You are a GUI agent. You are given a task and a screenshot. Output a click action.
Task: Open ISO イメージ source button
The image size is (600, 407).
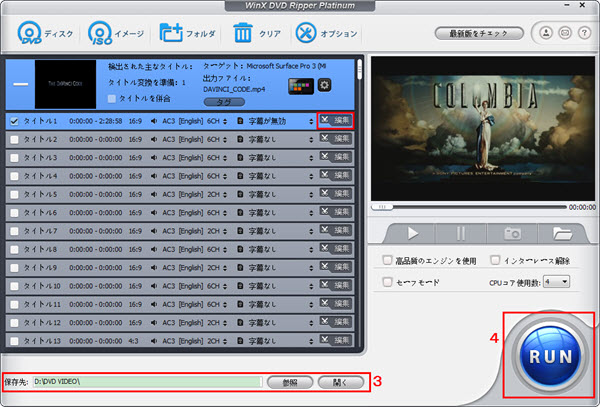pyautogui.click(x=116, y=34)
